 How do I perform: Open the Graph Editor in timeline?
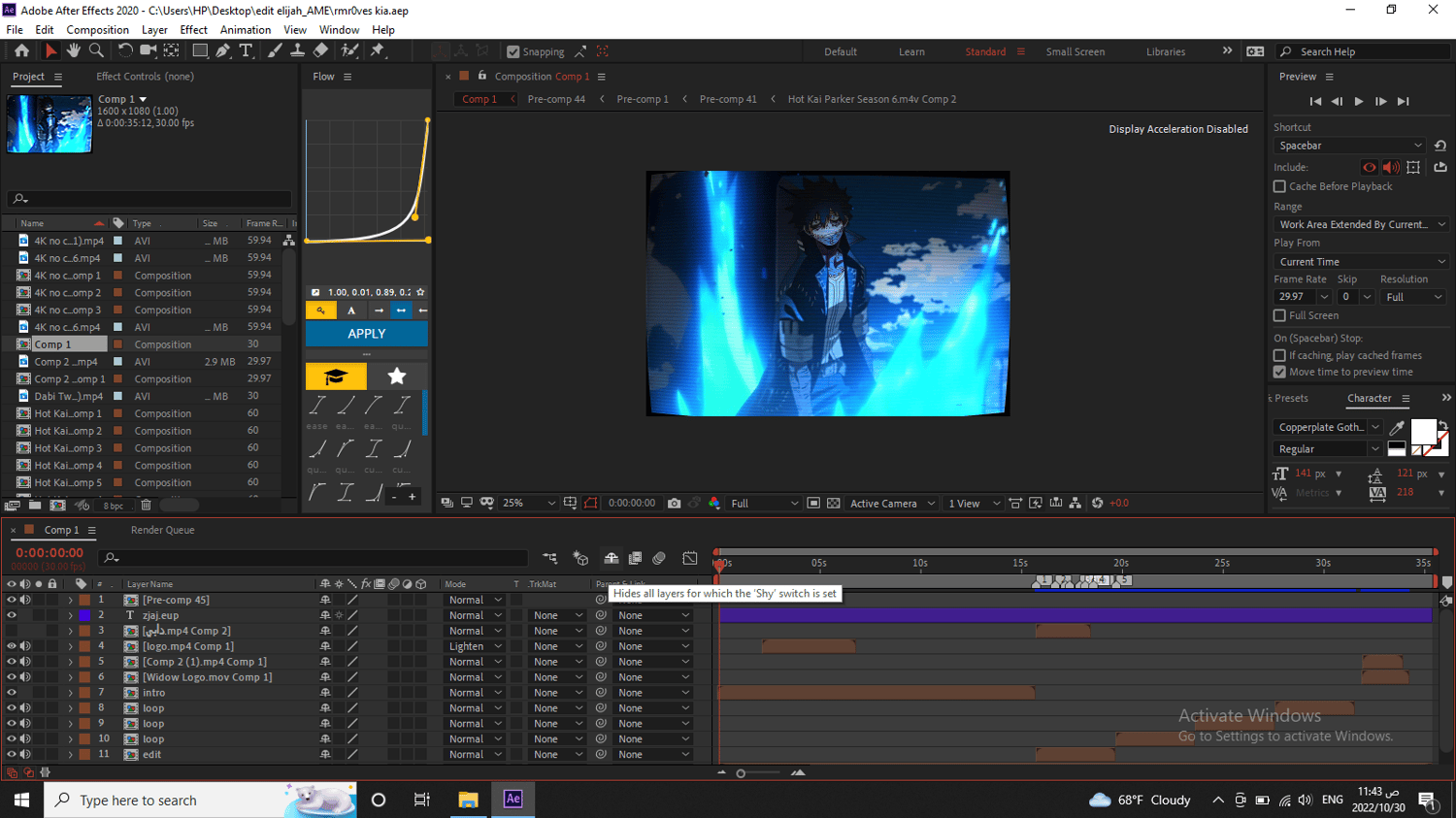(x=690, y=558)
